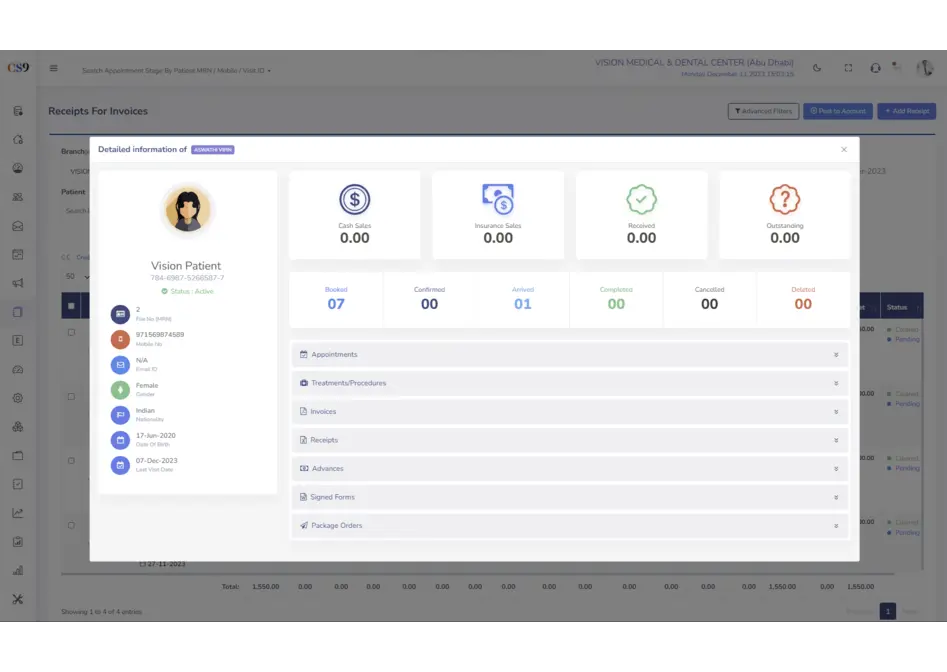Click the hamburger menu icon
Viewport: 947px width, 672px height.
point(54,69)
